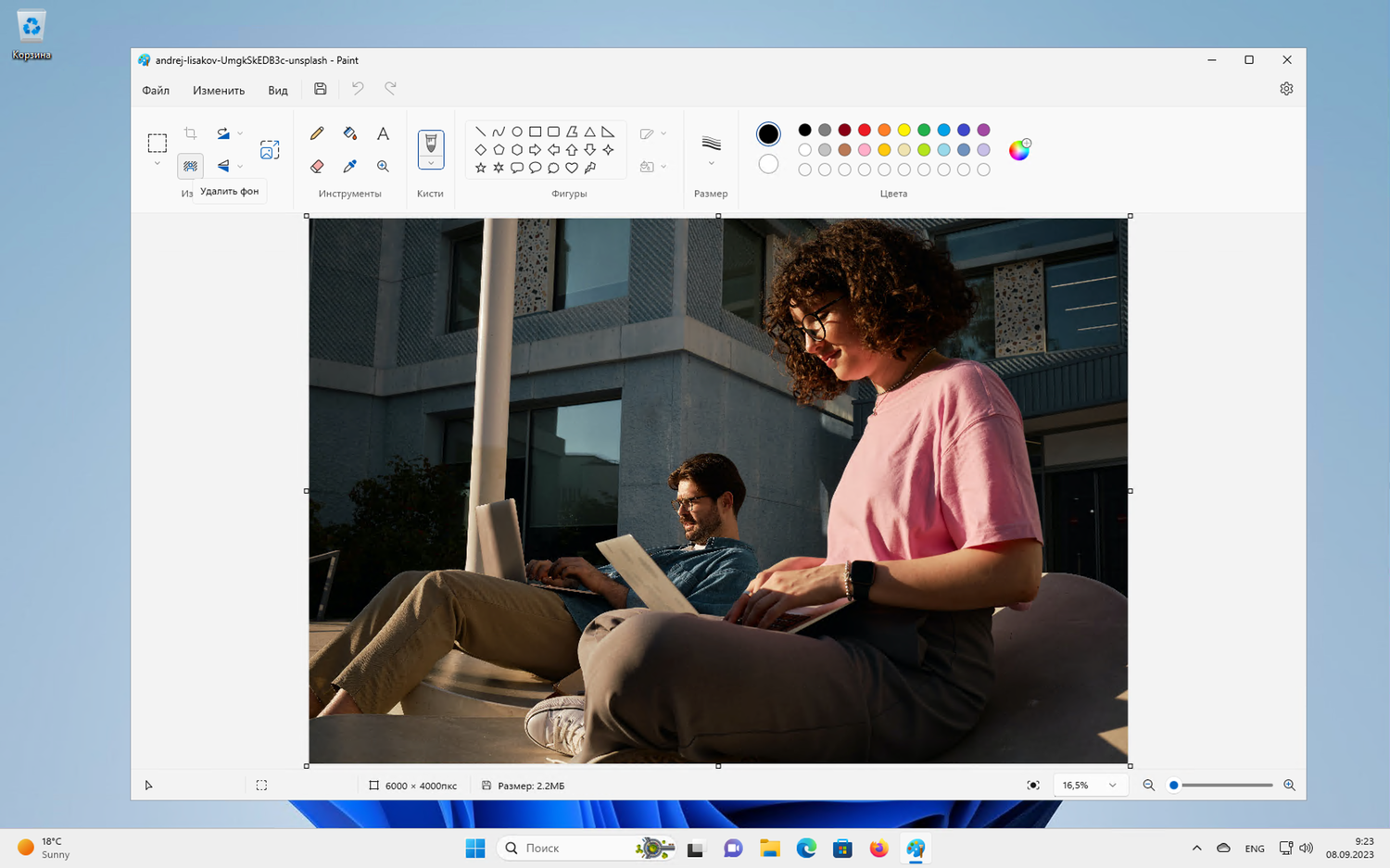Pick the five-point star shape
The height and width of the screenshot is (868, 1390).
pos(480,168)
